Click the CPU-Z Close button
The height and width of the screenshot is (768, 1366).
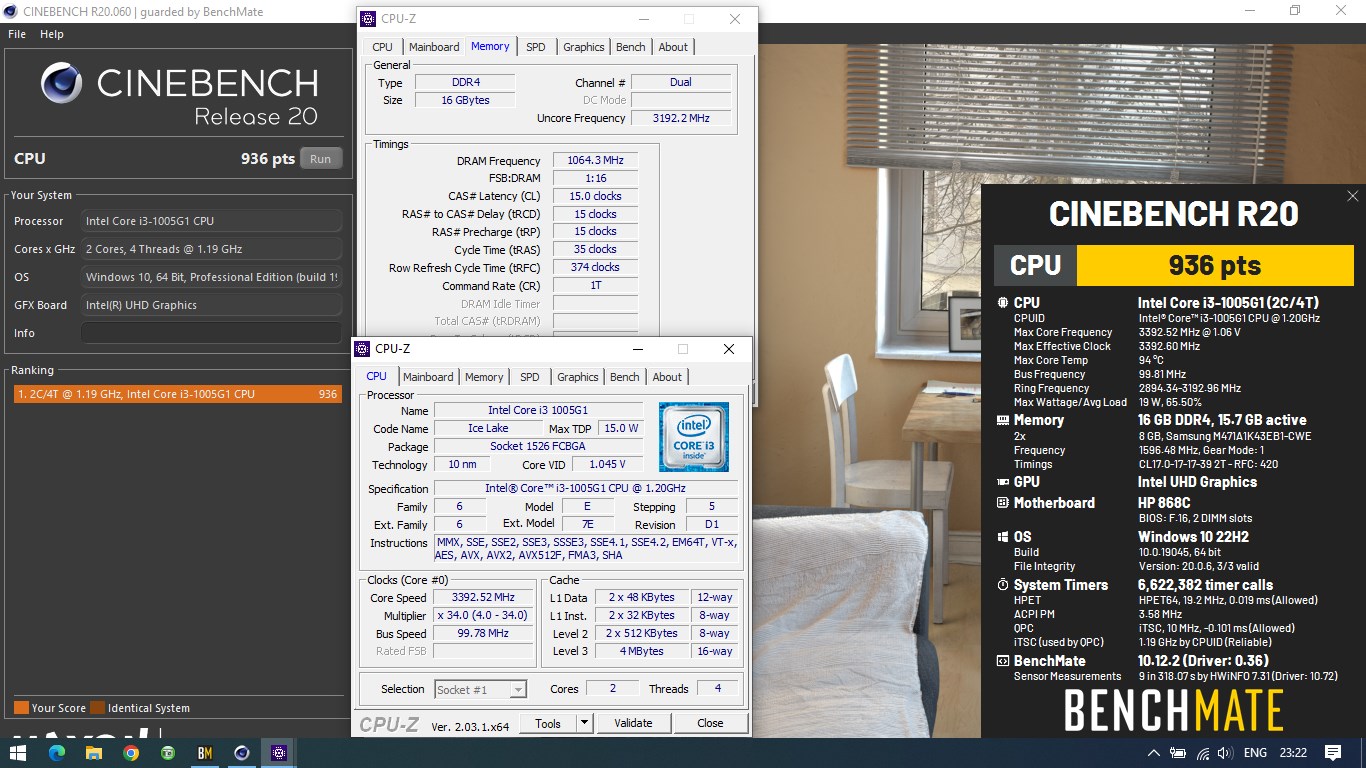710,723
